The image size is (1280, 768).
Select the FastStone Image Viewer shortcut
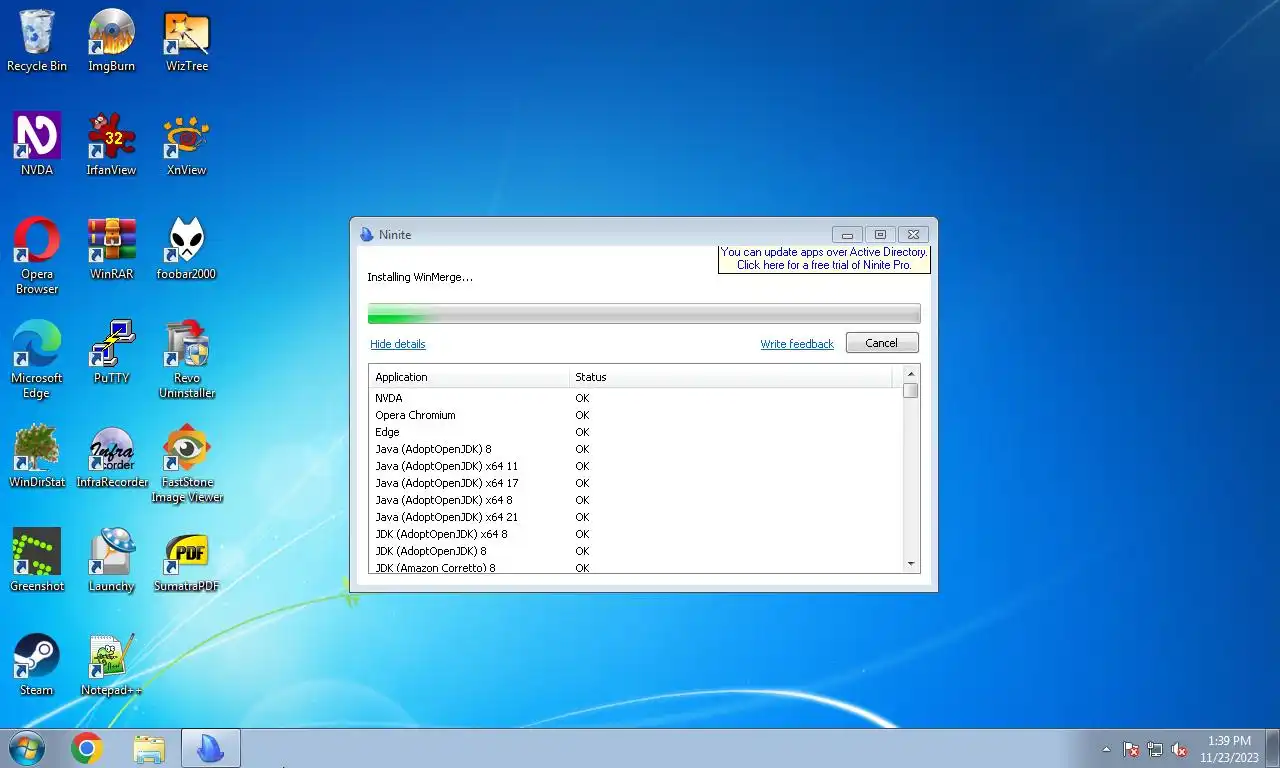click(x=187, y=464)
